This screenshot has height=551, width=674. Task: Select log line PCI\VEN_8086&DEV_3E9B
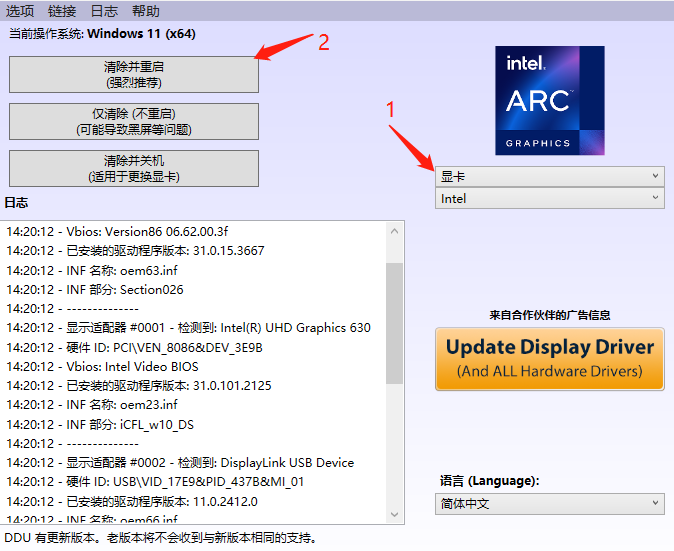(134, 347)
